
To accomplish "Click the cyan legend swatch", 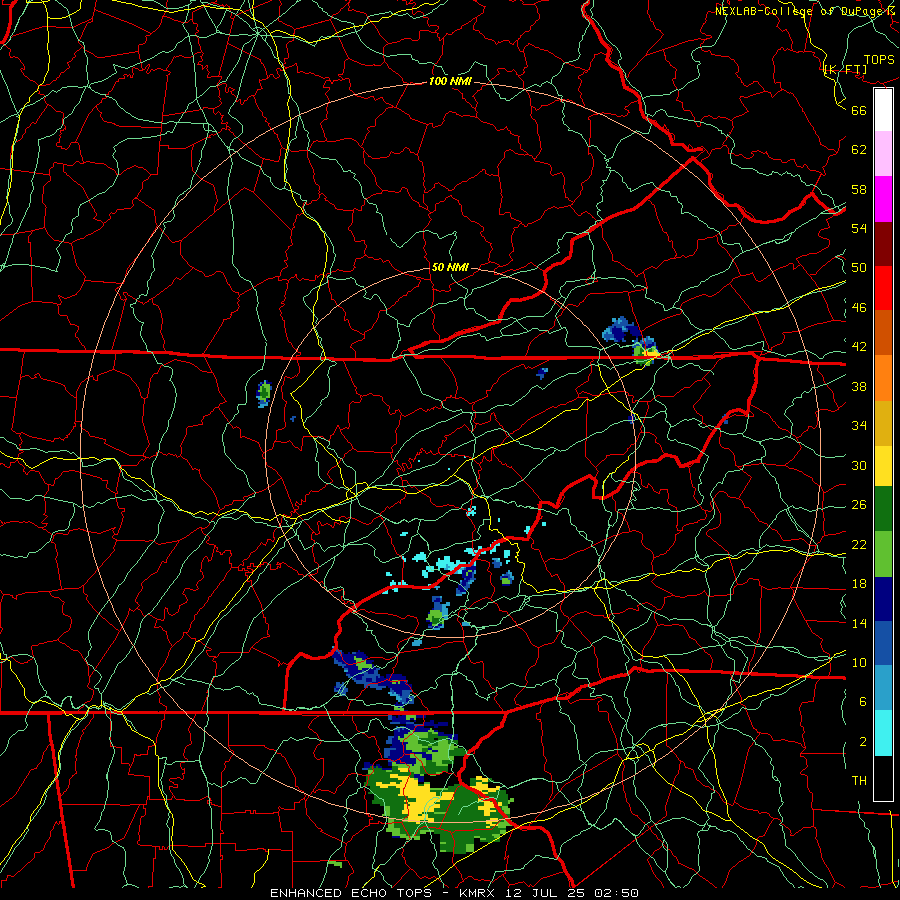I will click(x=883, y=733).
